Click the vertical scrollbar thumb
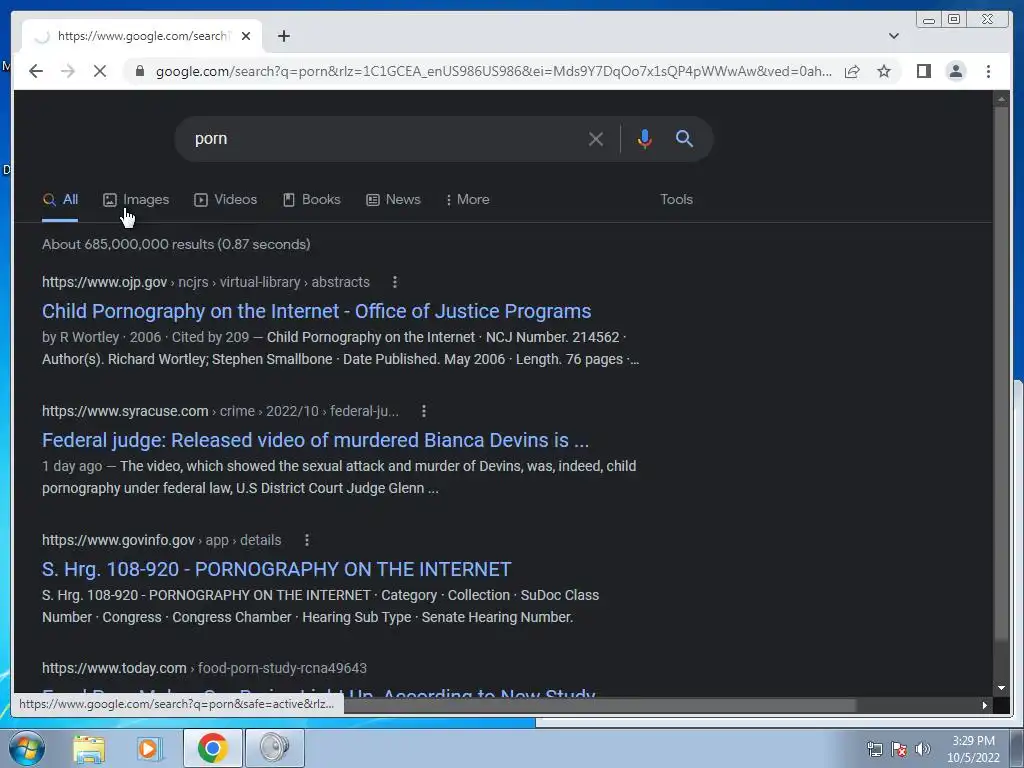1024x768 pixels. [x=1000, y=372]
